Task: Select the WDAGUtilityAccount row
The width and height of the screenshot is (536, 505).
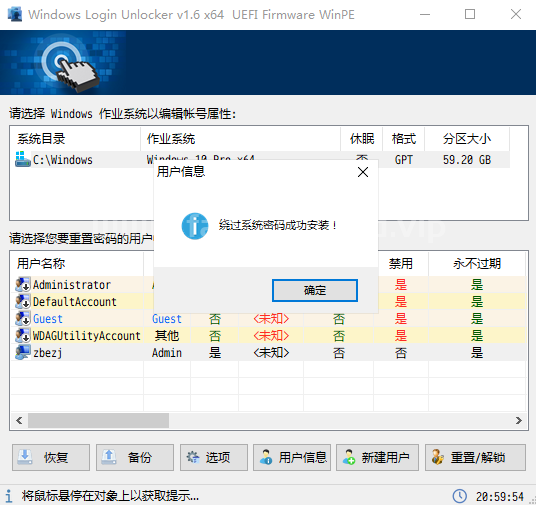Action: click(x=268, y=335)
